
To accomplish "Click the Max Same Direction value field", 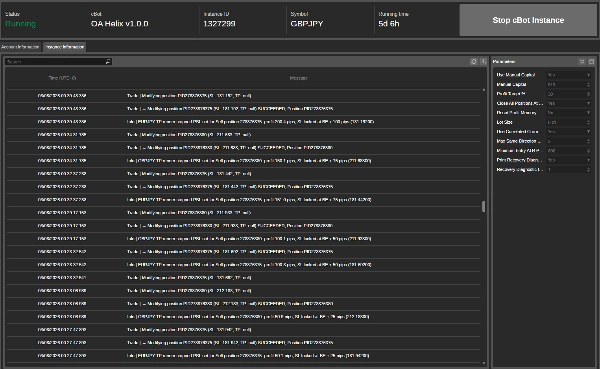I will coord(566,141).
